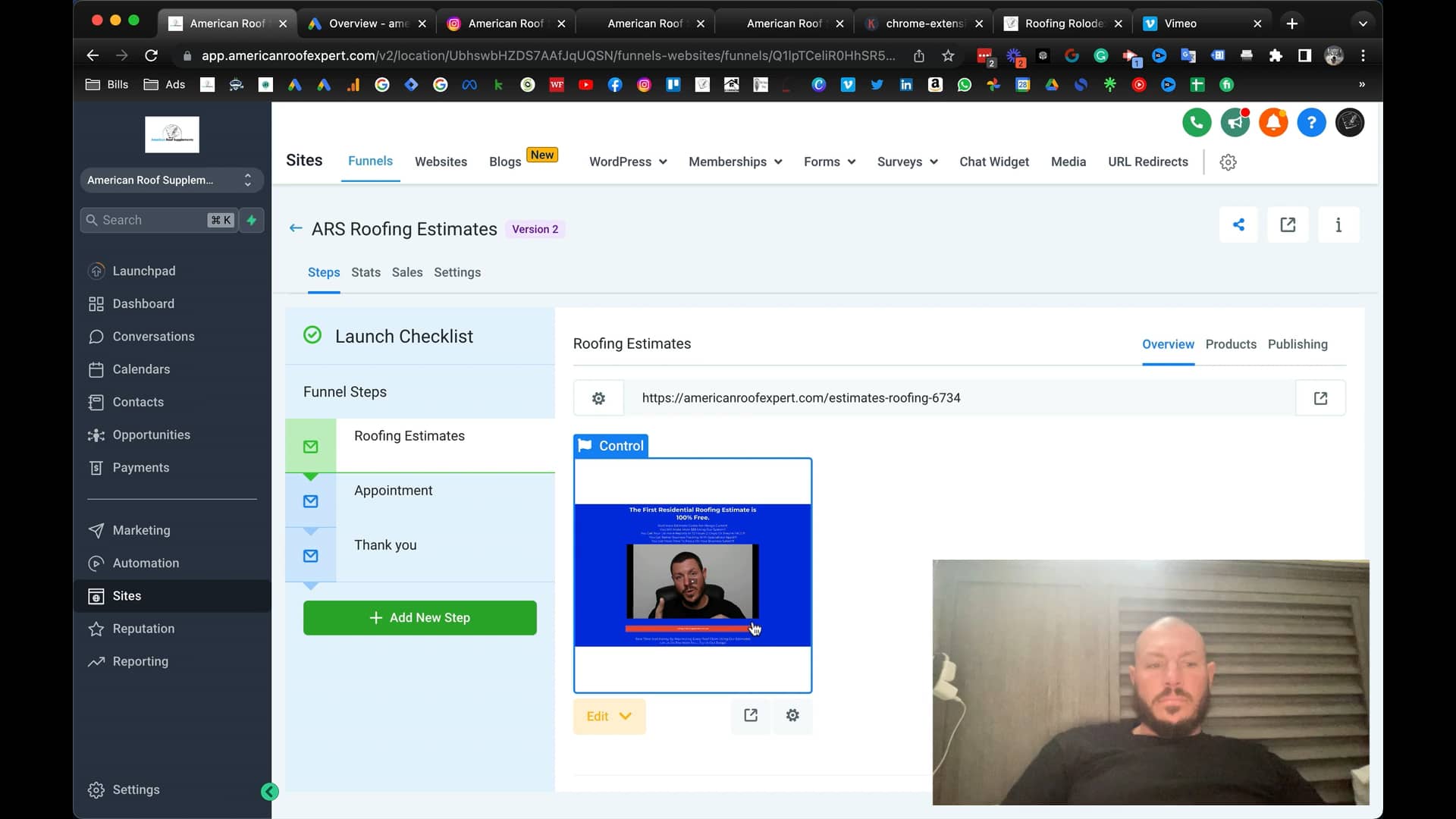Open the WordPress dropdown menu
1456x819 pixels.
pyautogui.click(x=628, y=162)
